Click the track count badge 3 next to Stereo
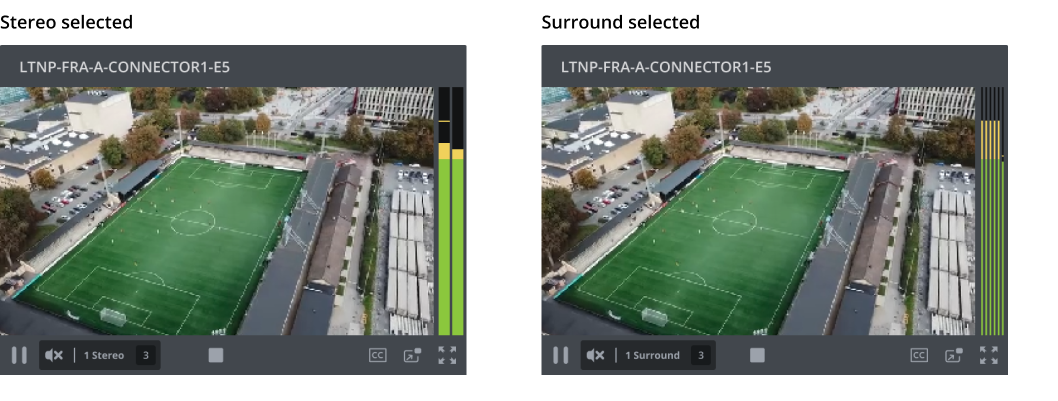1058x401 pixels. [x=146, y=355]
